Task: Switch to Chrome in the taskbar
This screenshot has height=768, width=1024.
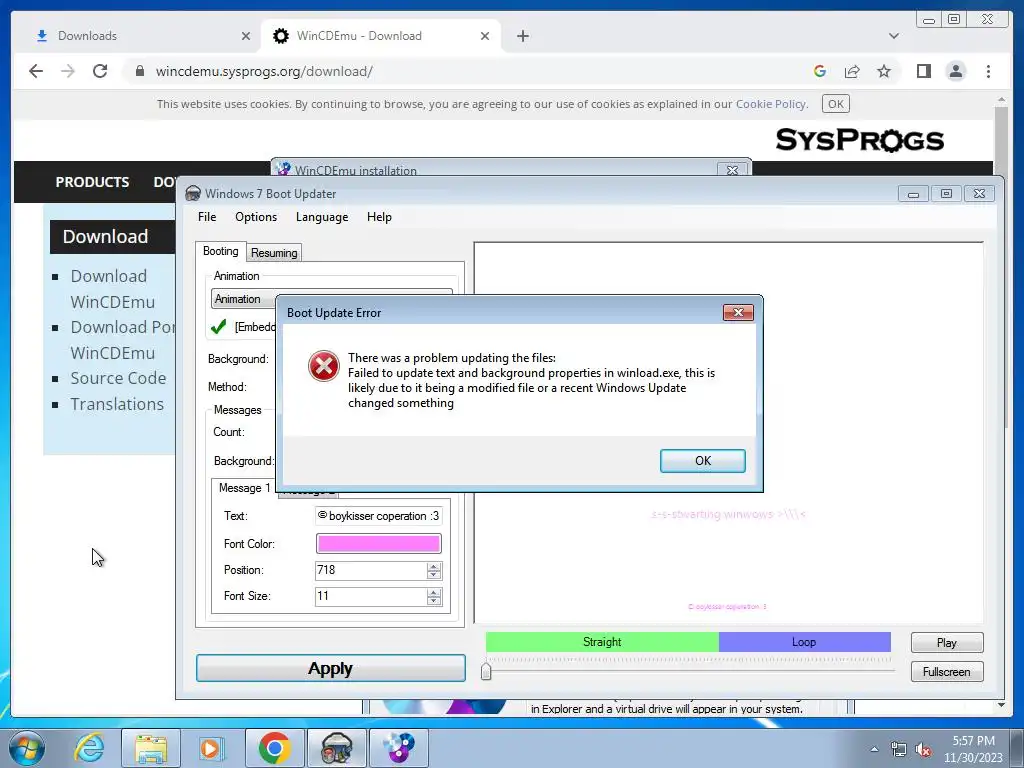Action: (274, 748)
